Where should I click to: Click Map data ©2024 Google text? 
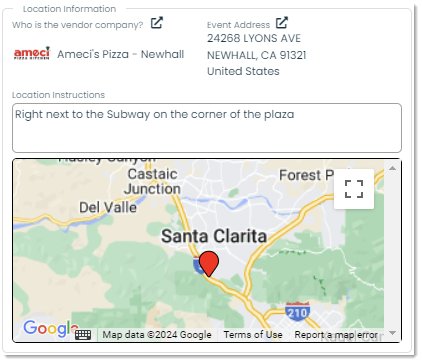click(x=157, y=334)
